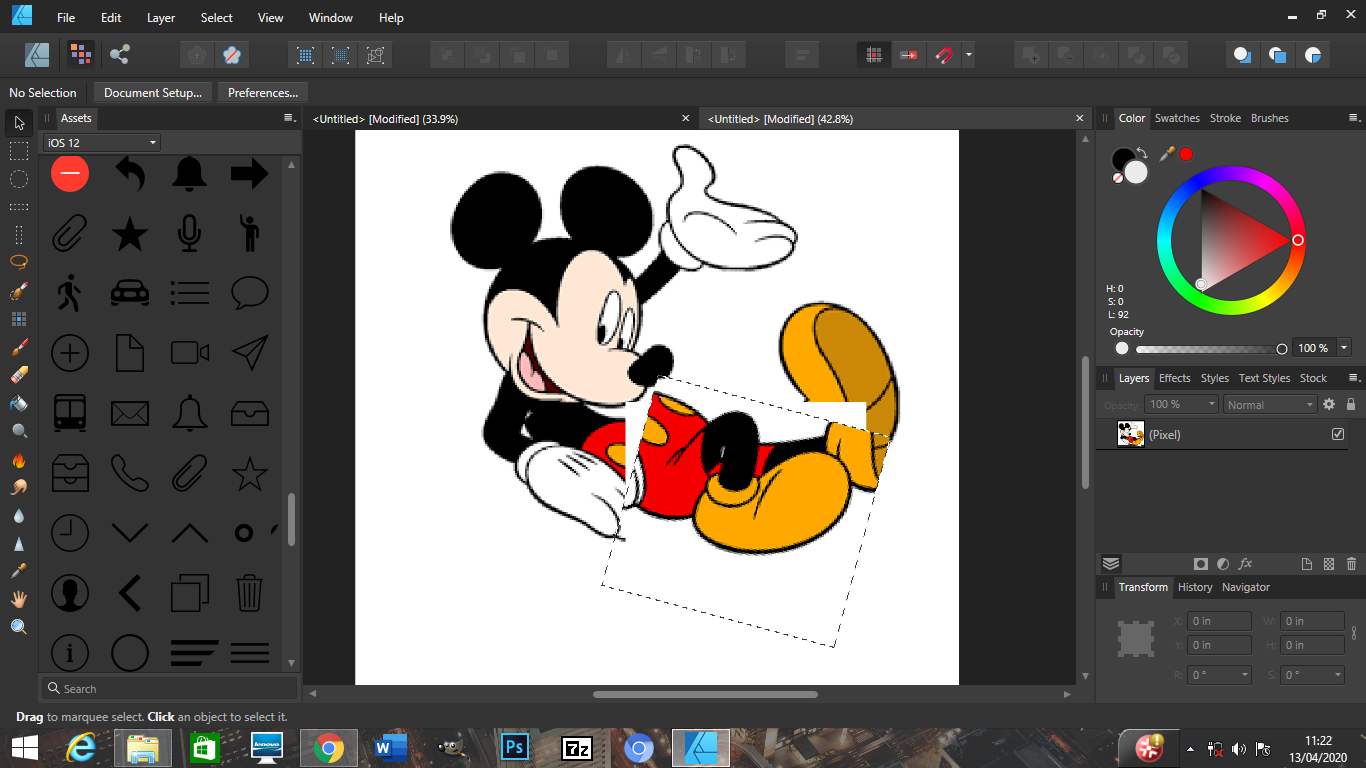The height and width of the screenshot is (768, 1366).
Task: Open snapping options dropdown arrow
Action: (968, 55)
